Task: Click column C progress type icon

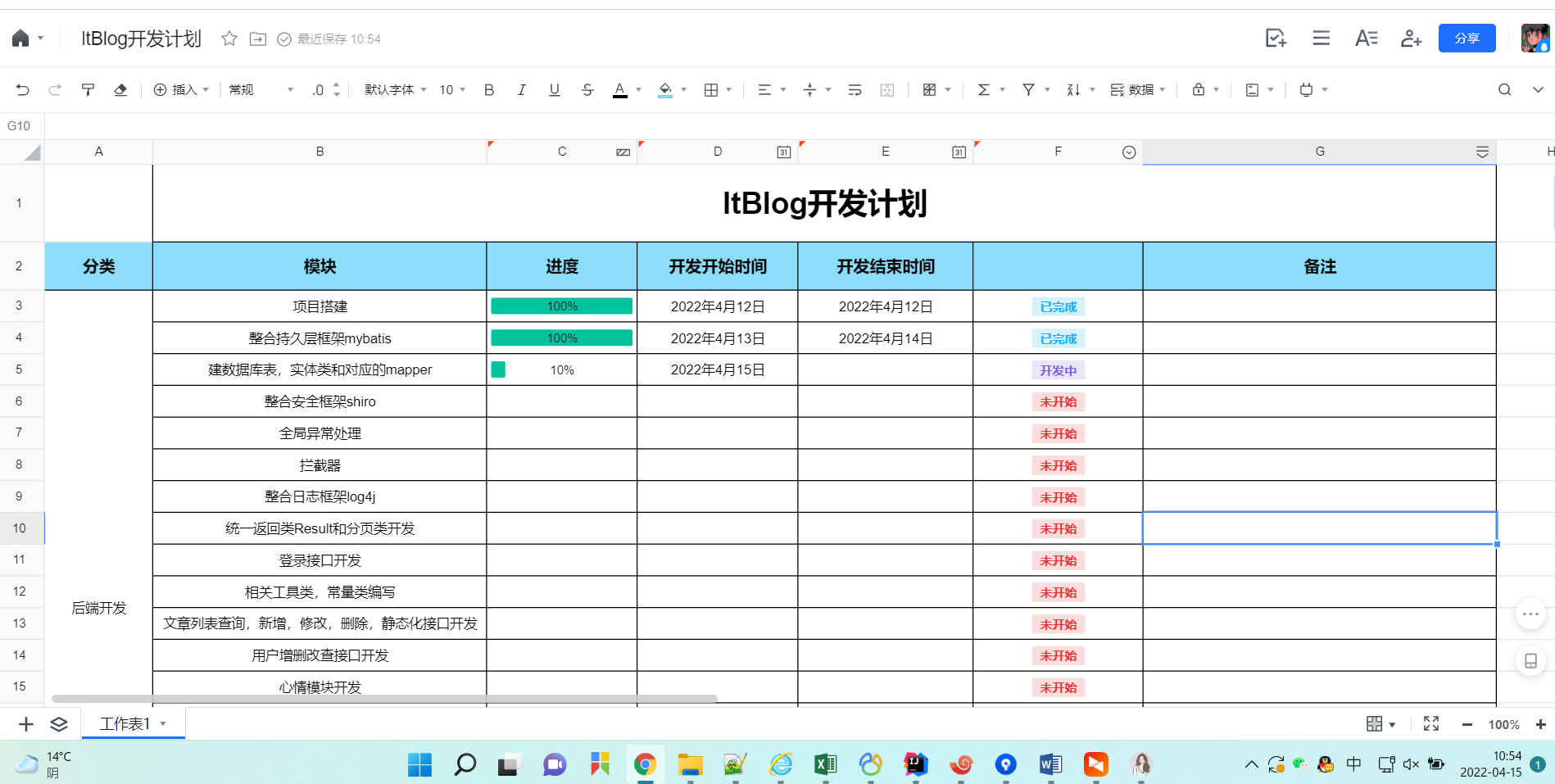Action: click(x=623, y=152)
